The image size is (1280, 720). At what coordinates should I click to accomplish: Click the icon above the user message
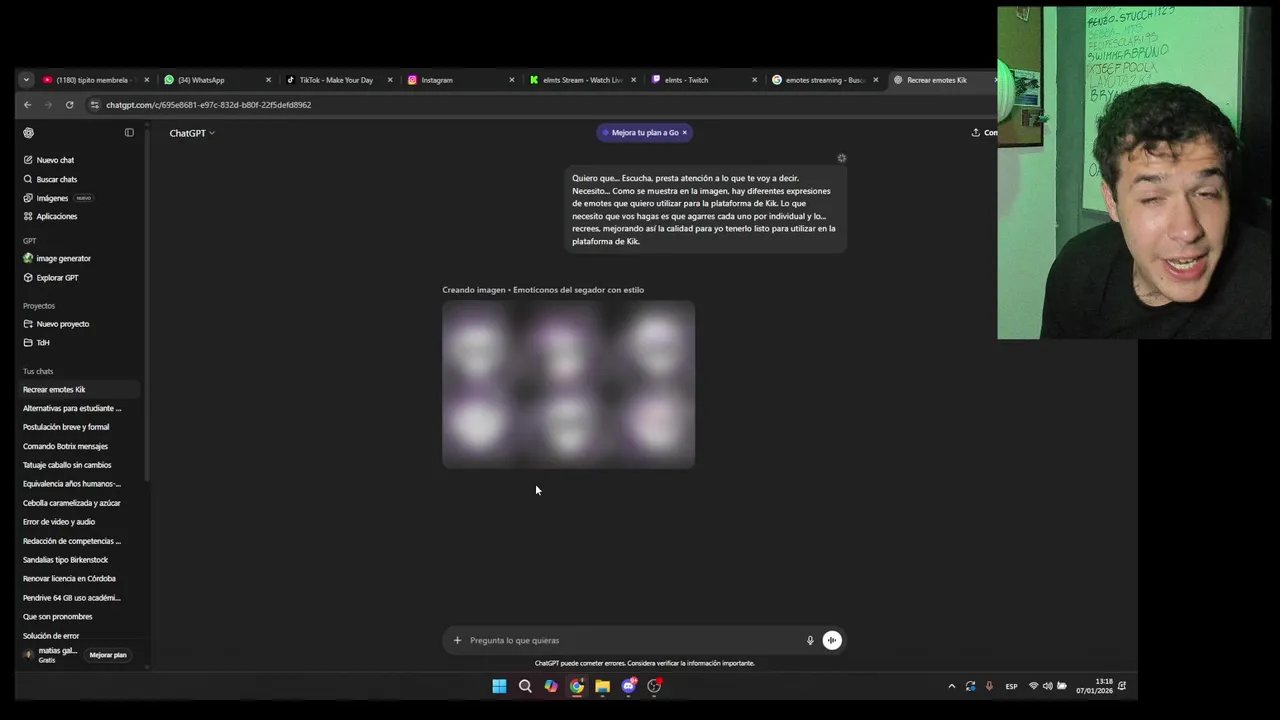pos(842,158)
